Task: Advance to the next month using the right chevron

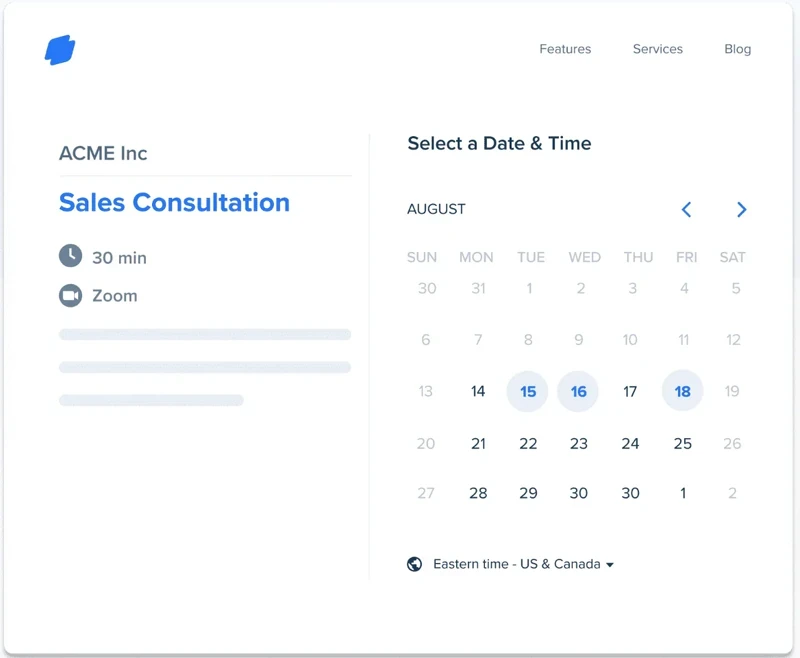Action: tap(741, 210)
